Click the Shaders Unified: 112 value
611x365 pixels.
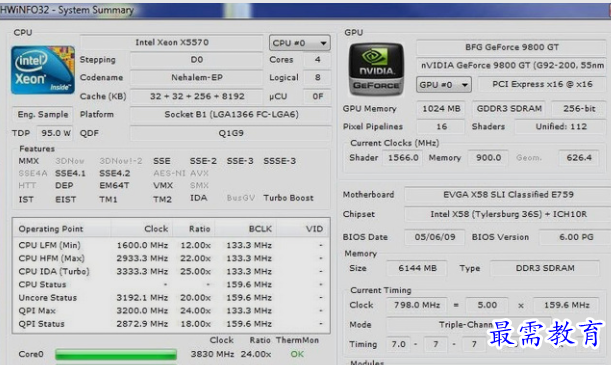pyautogui.click(x=561, y=127)
